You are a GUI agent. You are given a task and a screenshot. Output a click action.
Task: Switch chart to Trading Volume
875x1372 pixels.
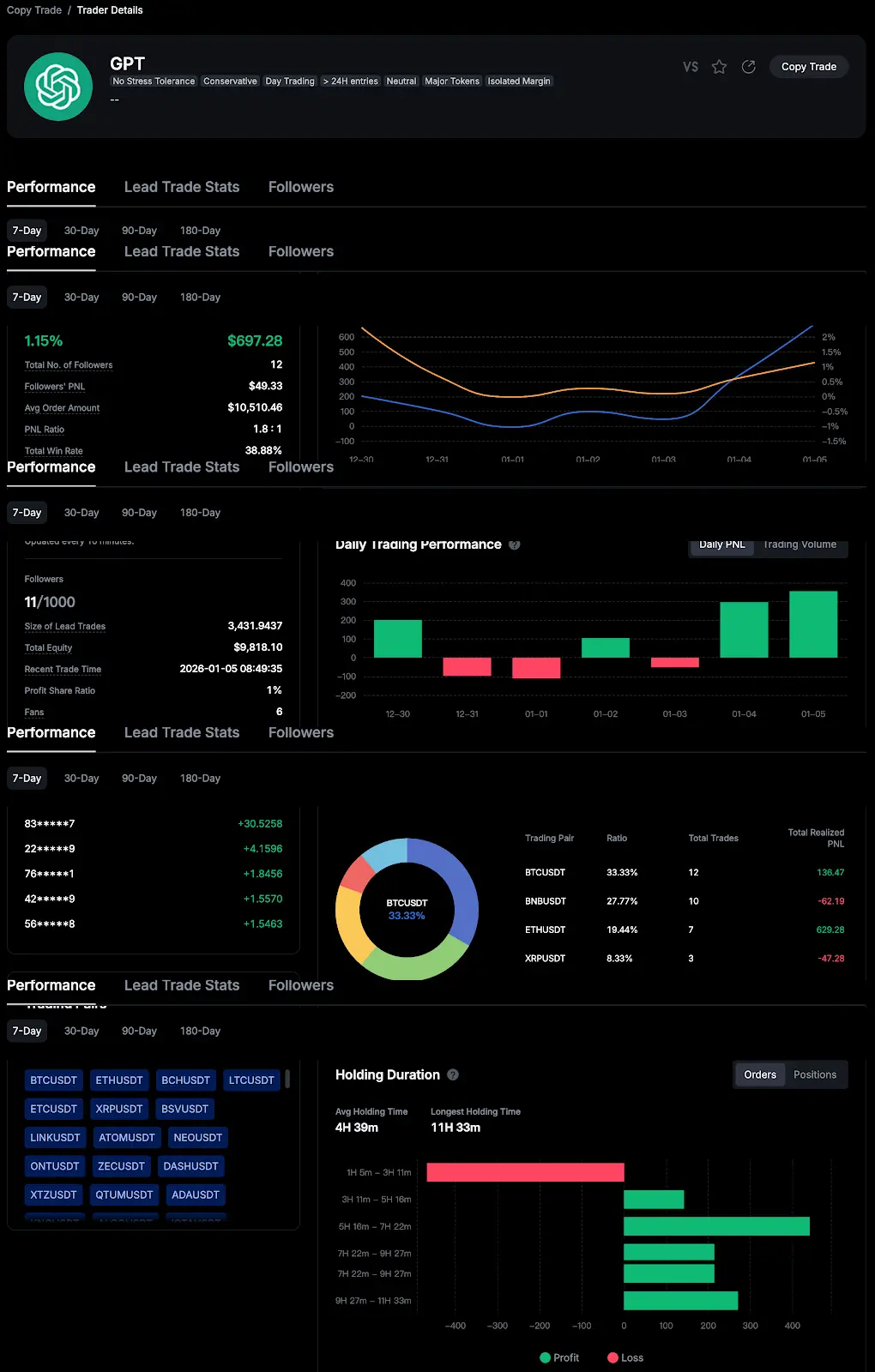800,545
